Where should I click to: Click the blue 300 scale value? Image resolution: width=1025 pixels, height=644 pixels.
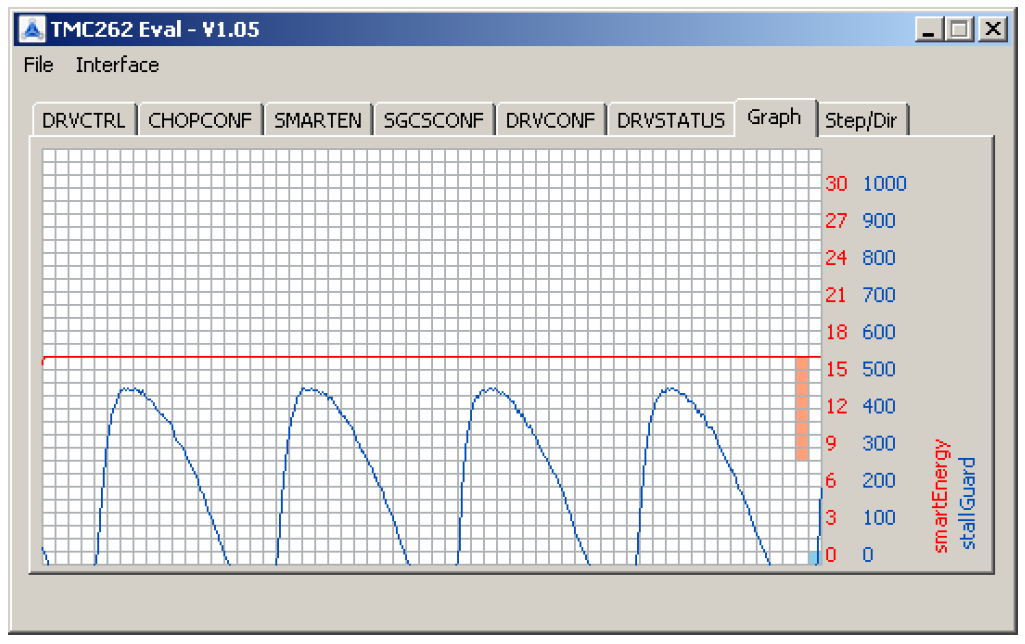click(879, 443)
